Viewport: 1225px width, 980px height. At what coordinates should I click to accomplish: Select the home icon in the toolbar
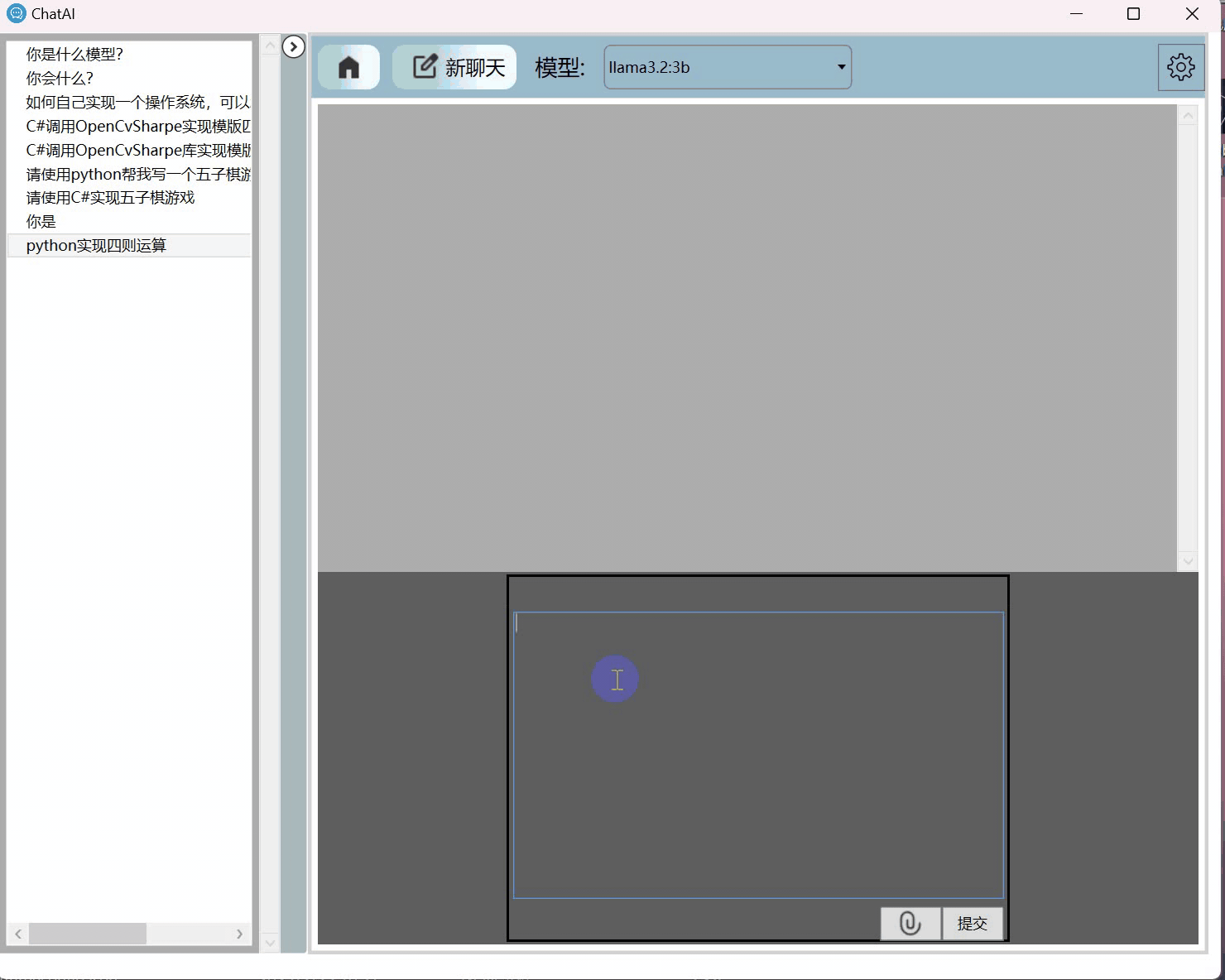click(348, 67)
